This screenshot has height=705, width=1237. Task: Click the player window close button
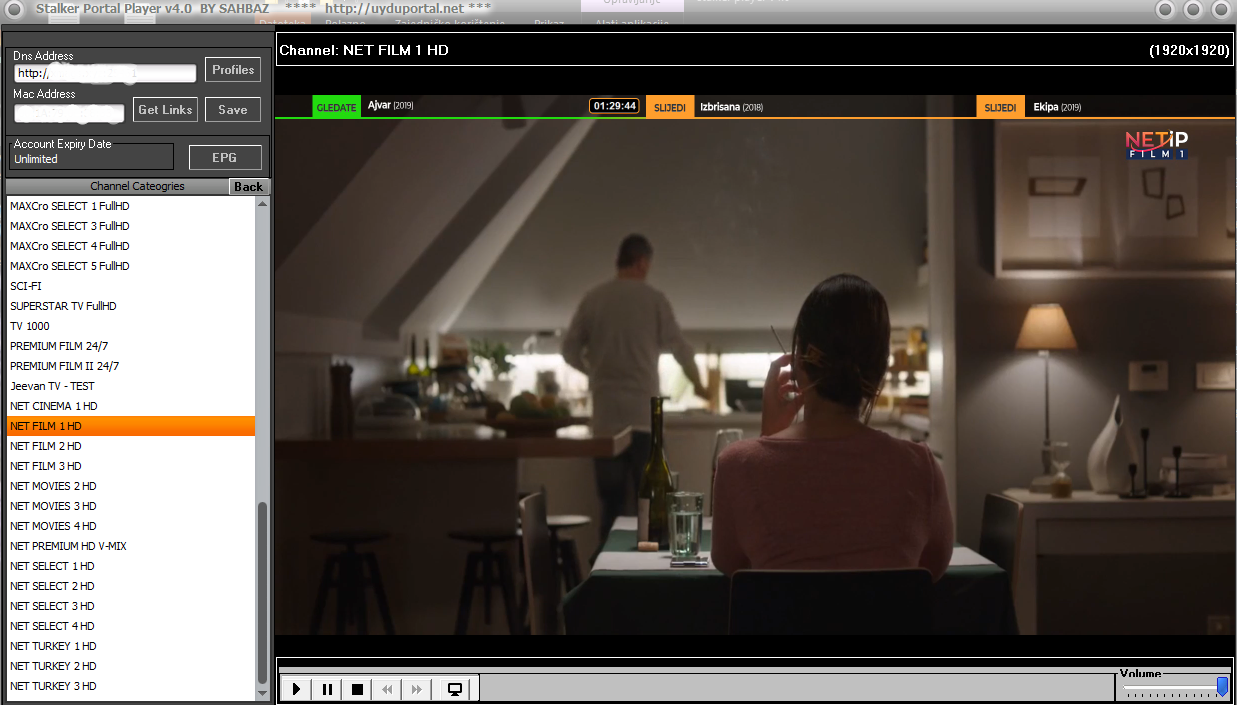point(1221,10)
